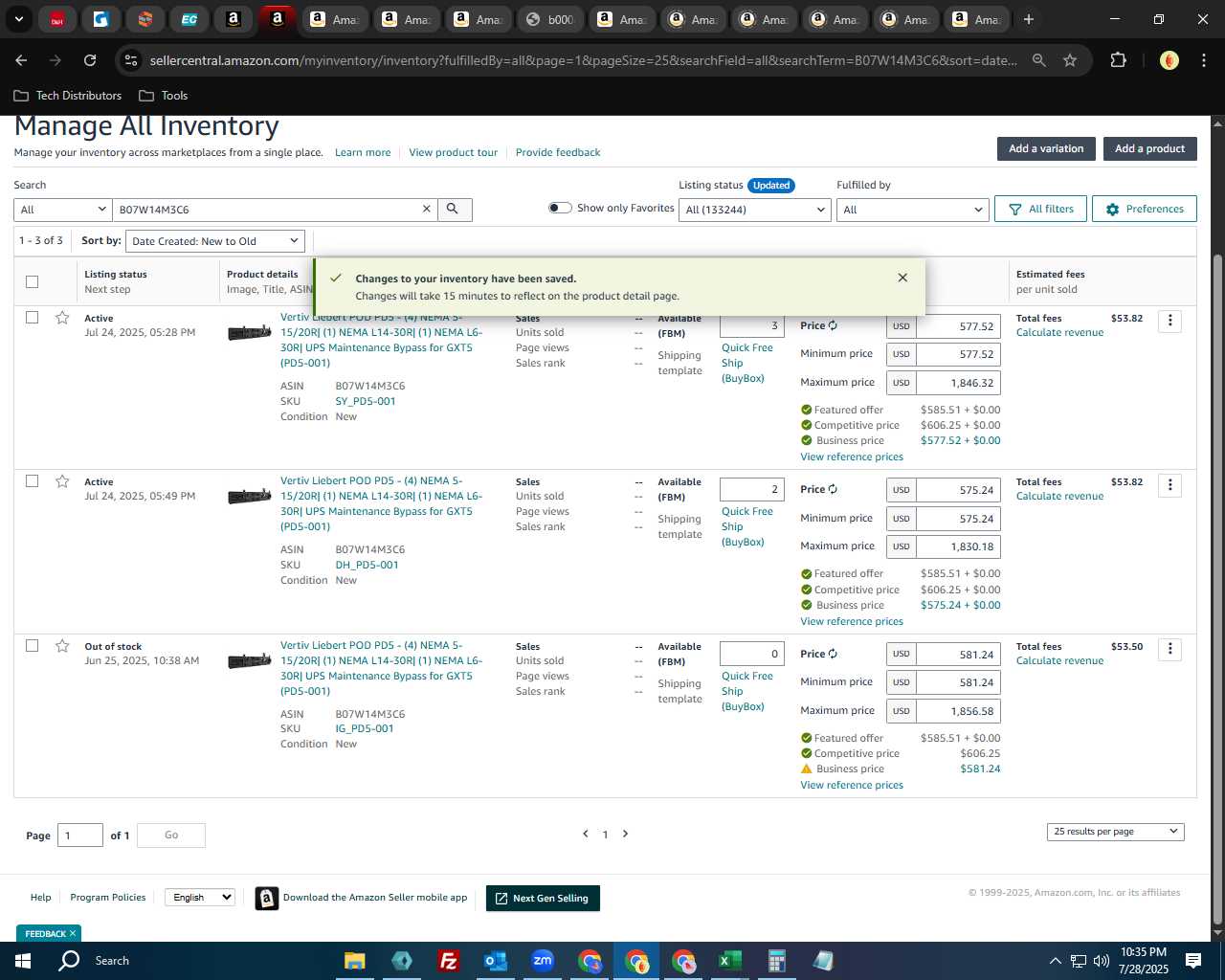The height and width of the screenshot is (980, 1225).
Task: Open the Learn more link
Action: [x=363, y=152]
